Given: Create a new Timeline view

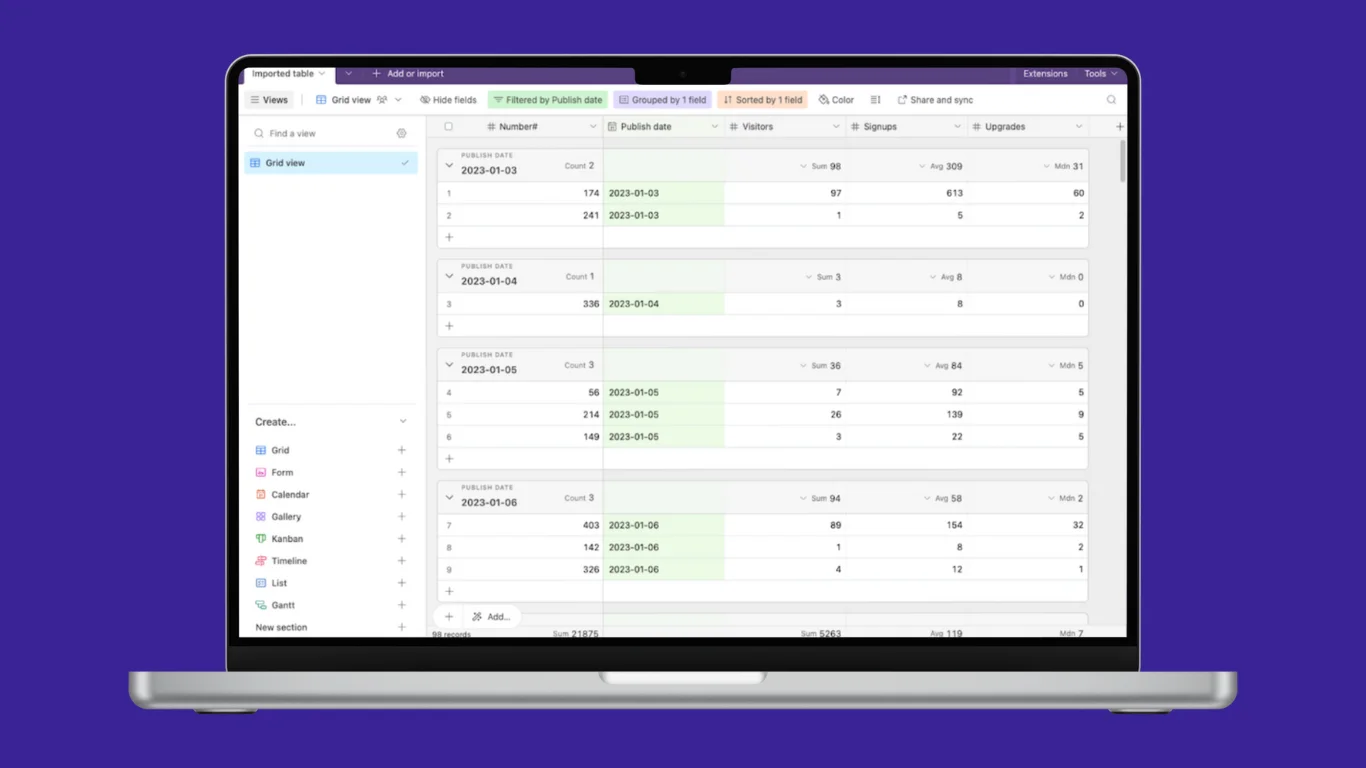Looking at the screenshot, I should pyautogui.click(x=287, y=560).
